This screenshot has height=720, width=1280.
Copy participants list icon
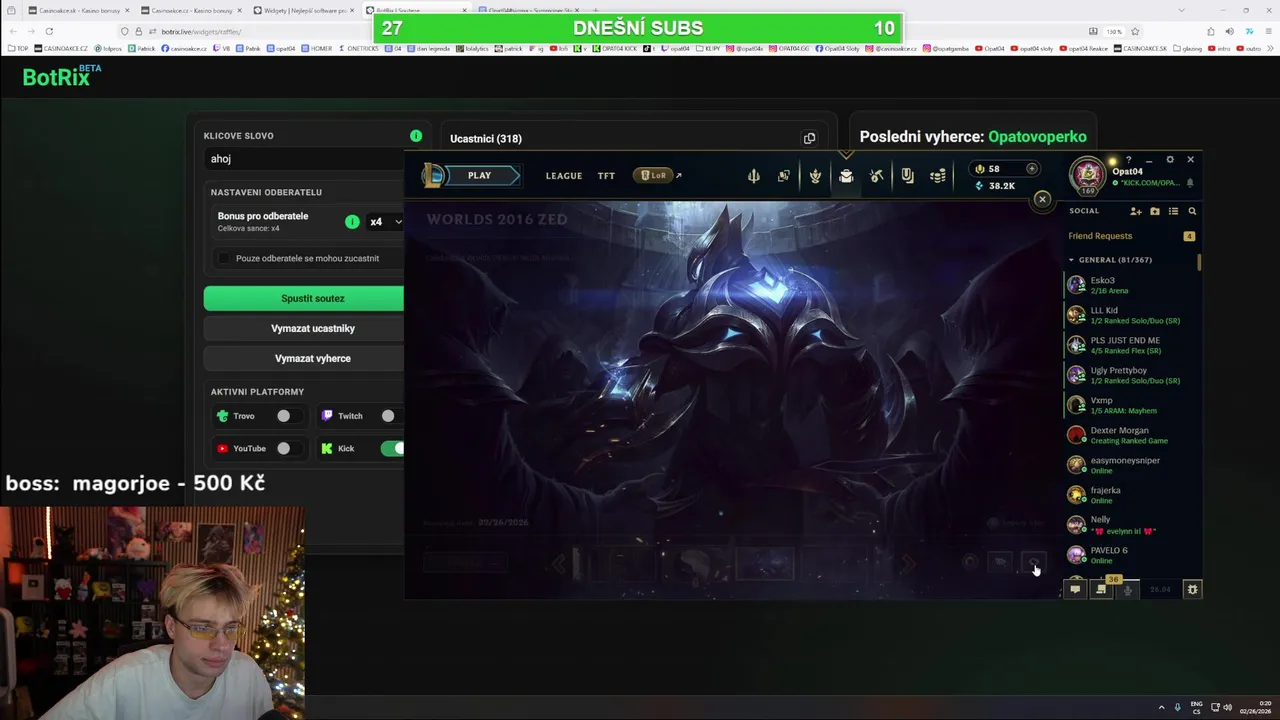(809, 139)
